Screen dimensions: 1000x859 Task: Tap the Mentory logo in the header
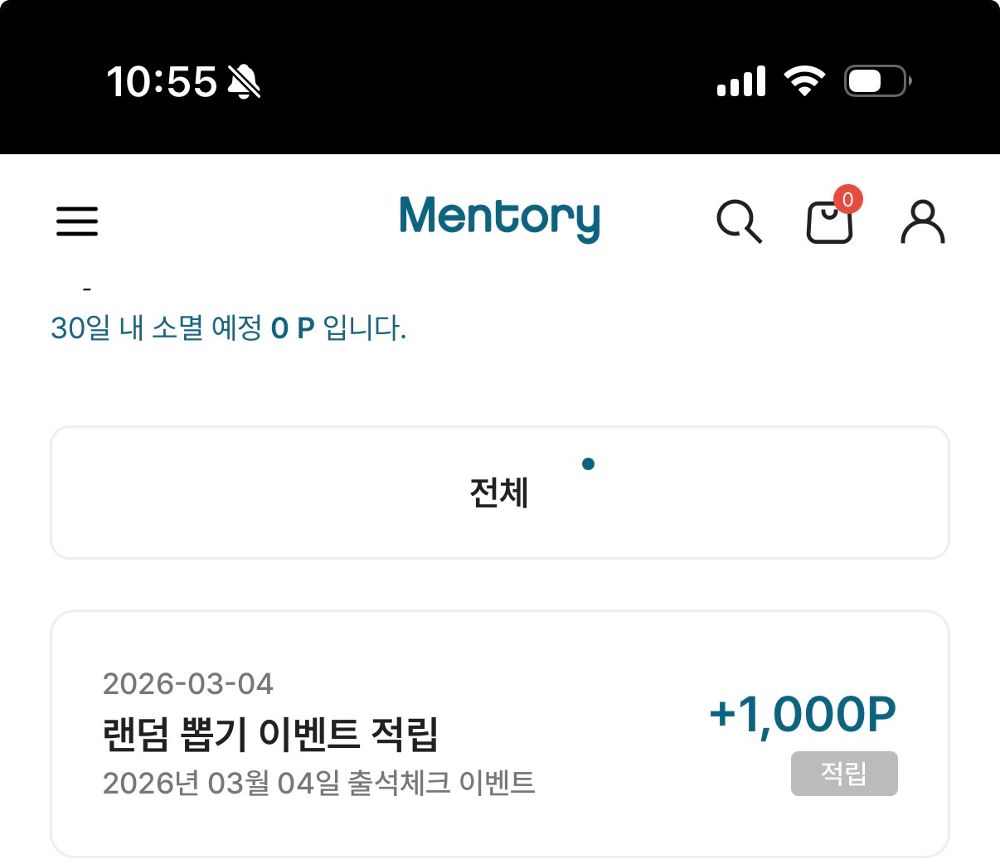500,219
